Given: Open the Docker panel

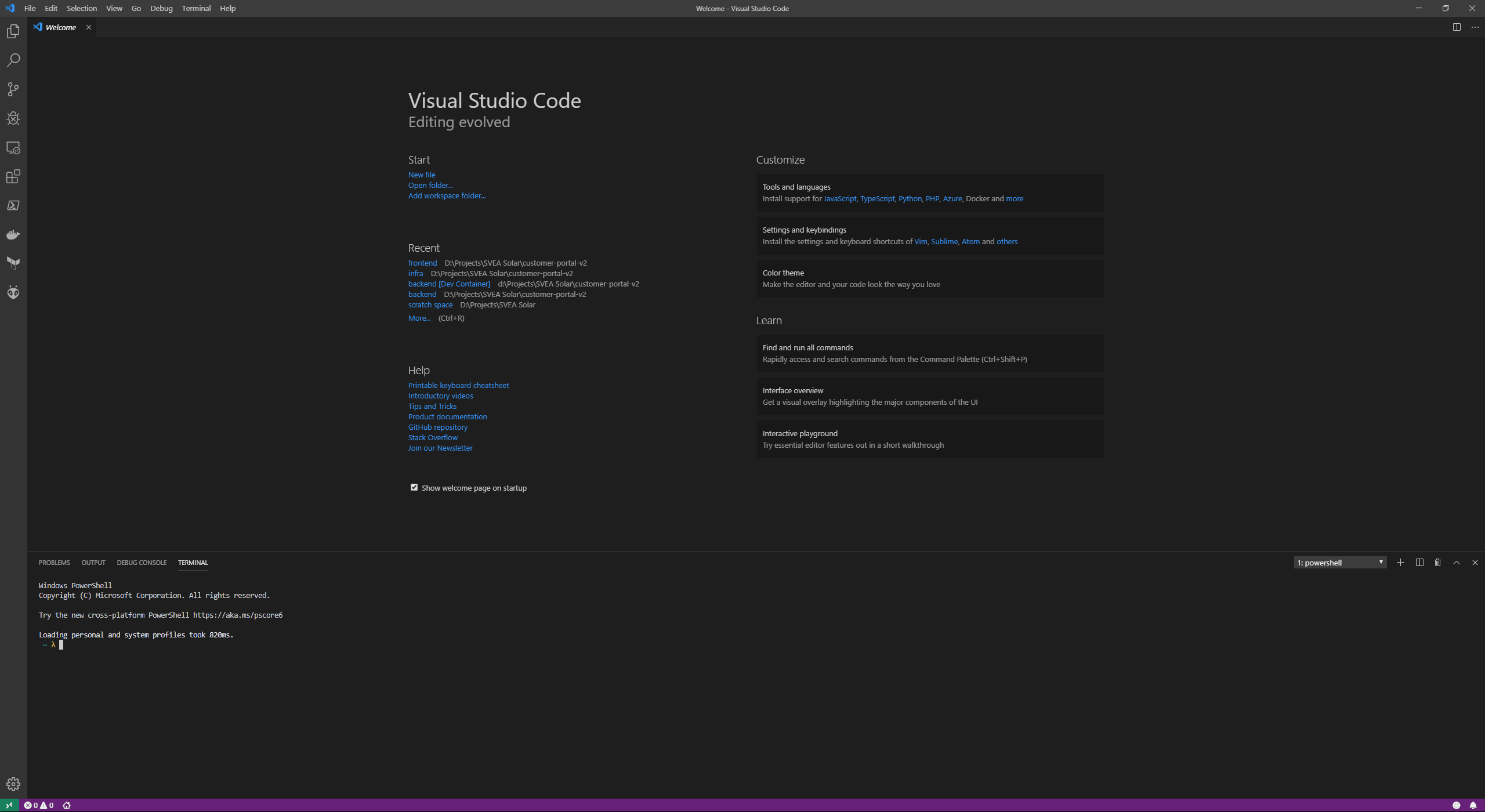Looking at the screenshot, I should coord(13,234).
